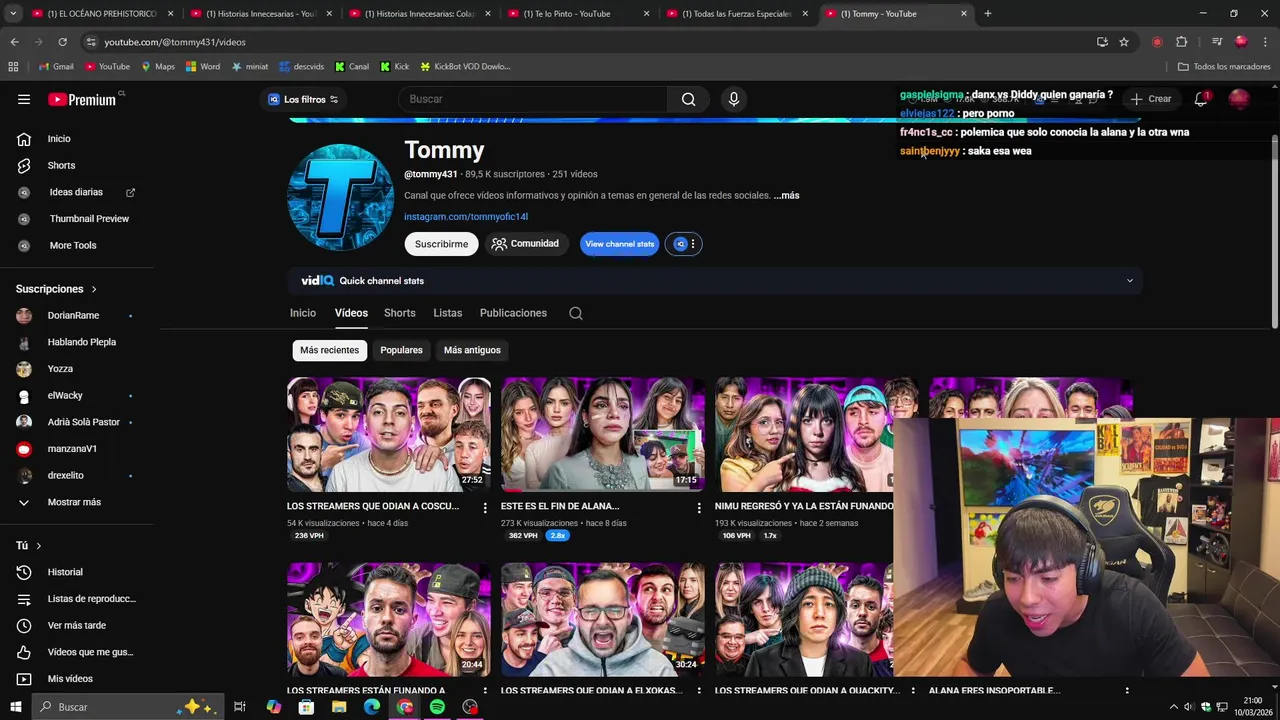Select the Populares filter chip

(401, 350)
